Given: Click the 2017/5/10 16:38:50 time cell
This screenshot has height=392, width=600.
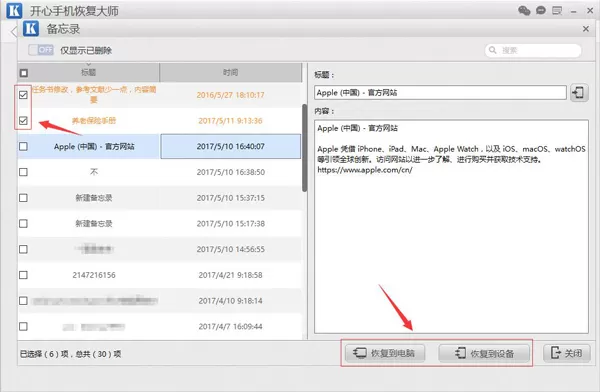Looking at the screenshot, I should pyautogui.click(x=230, y=172).
